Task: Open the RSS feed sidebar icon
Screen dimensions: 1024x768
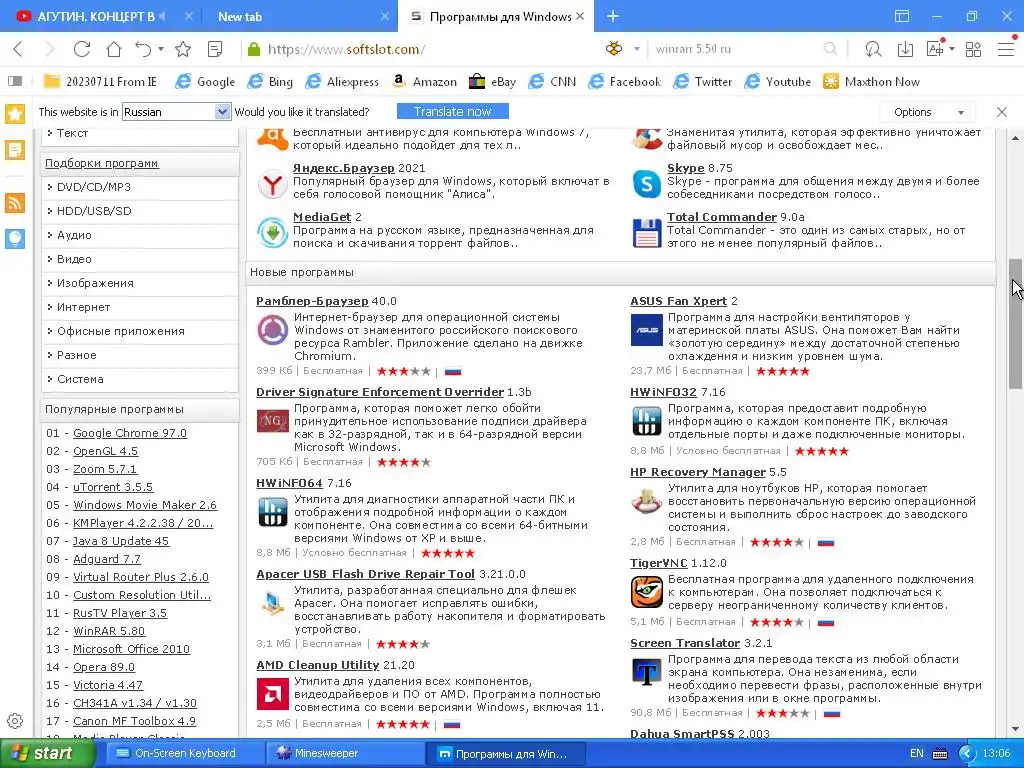Action: [x=15, y=203]
